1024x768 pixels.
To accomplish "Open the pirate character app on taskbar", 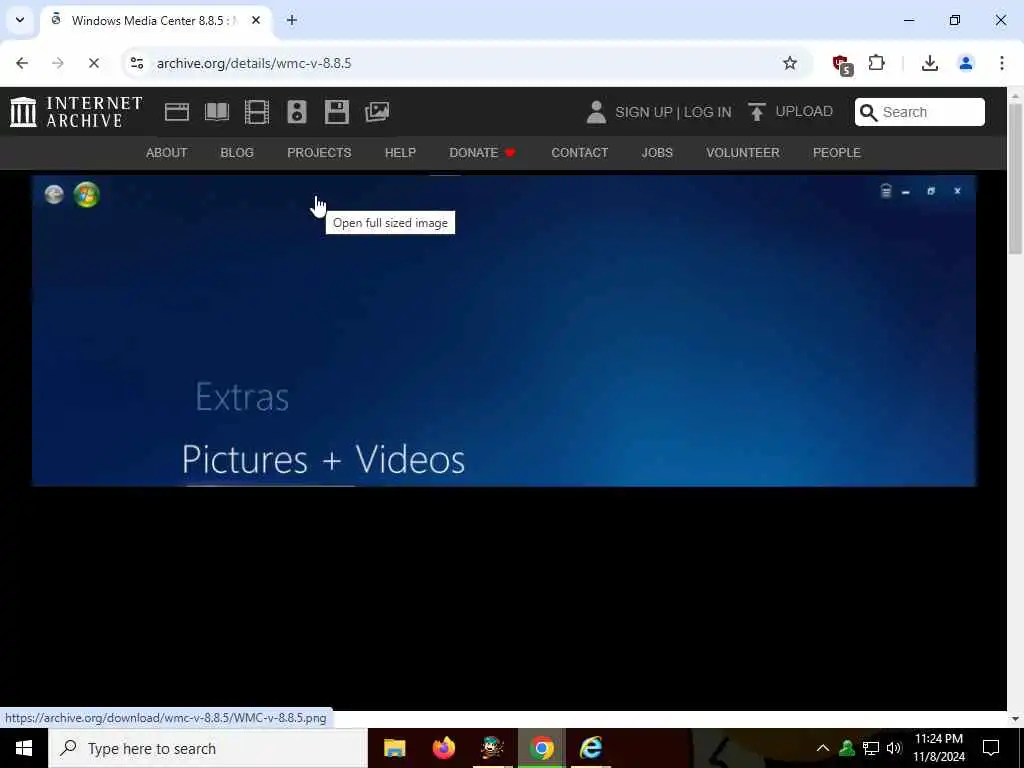I will [x=492, y=748].
